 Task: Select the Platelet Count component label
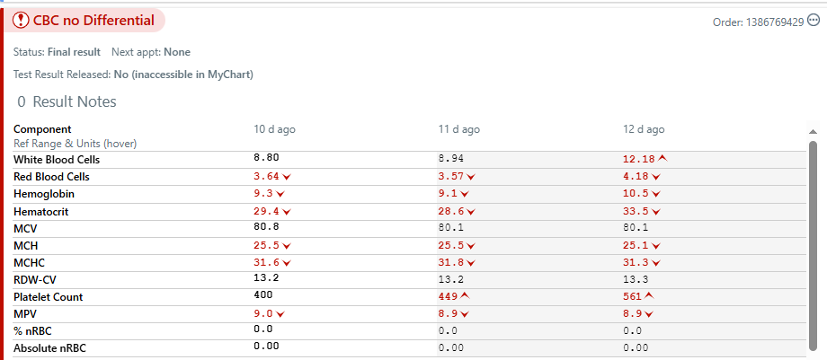click(48, 297)
